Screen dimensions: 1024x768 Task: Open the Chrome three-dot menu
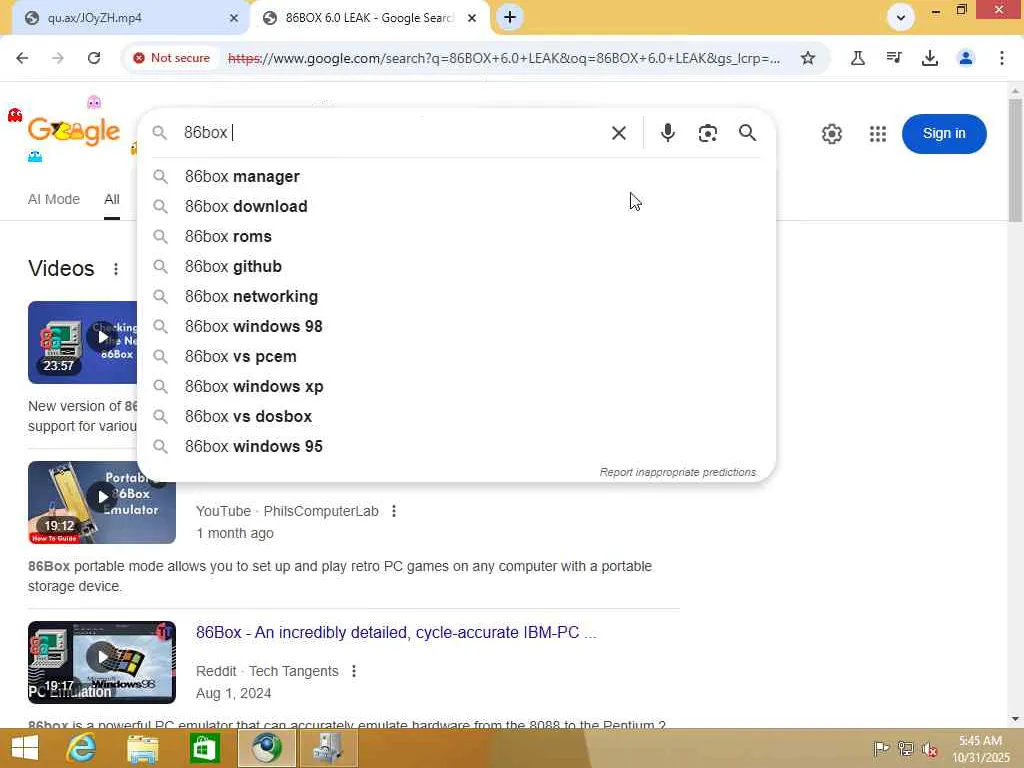pyautogui.click(x=1001, y=58)
